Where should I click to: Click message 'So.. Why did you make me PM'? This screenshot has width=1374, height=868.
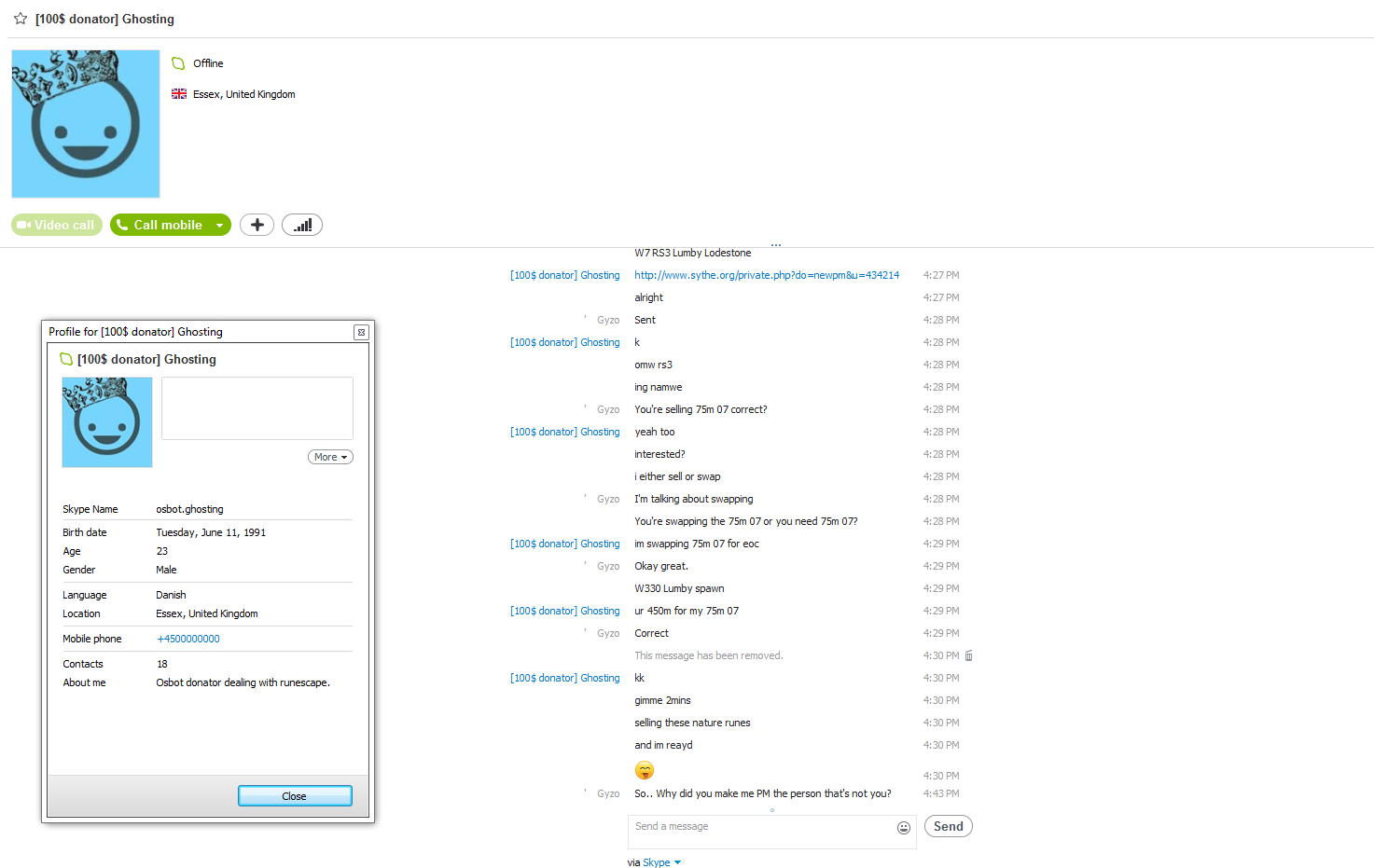pos(762,793)
